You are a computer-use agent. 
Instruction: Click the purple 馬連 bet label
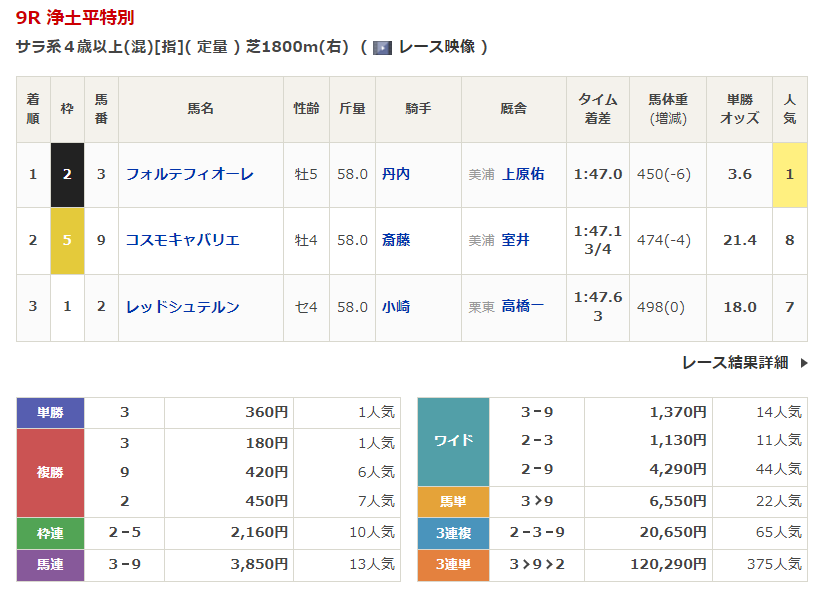[x=50, y=565]
